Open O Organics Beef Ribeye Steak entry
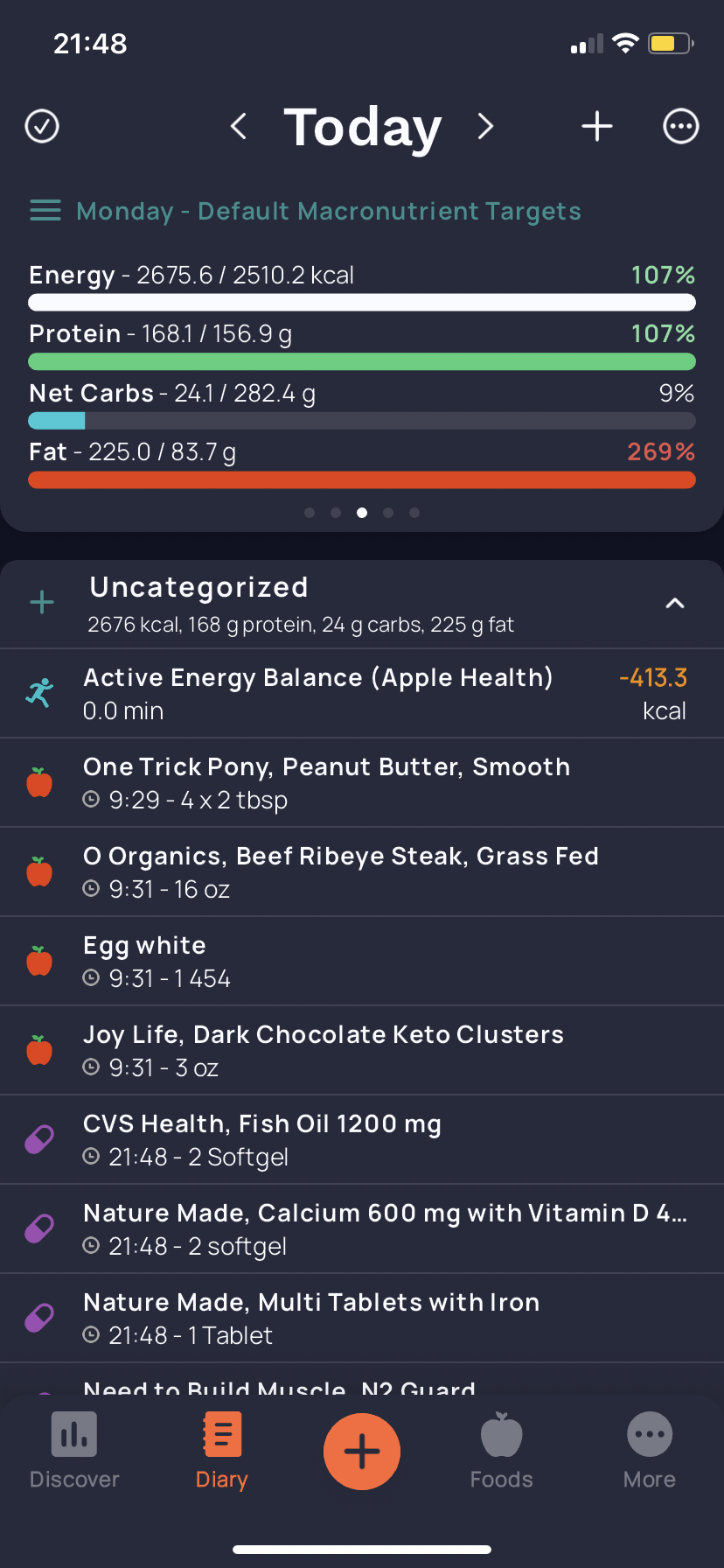 (362, 871)
